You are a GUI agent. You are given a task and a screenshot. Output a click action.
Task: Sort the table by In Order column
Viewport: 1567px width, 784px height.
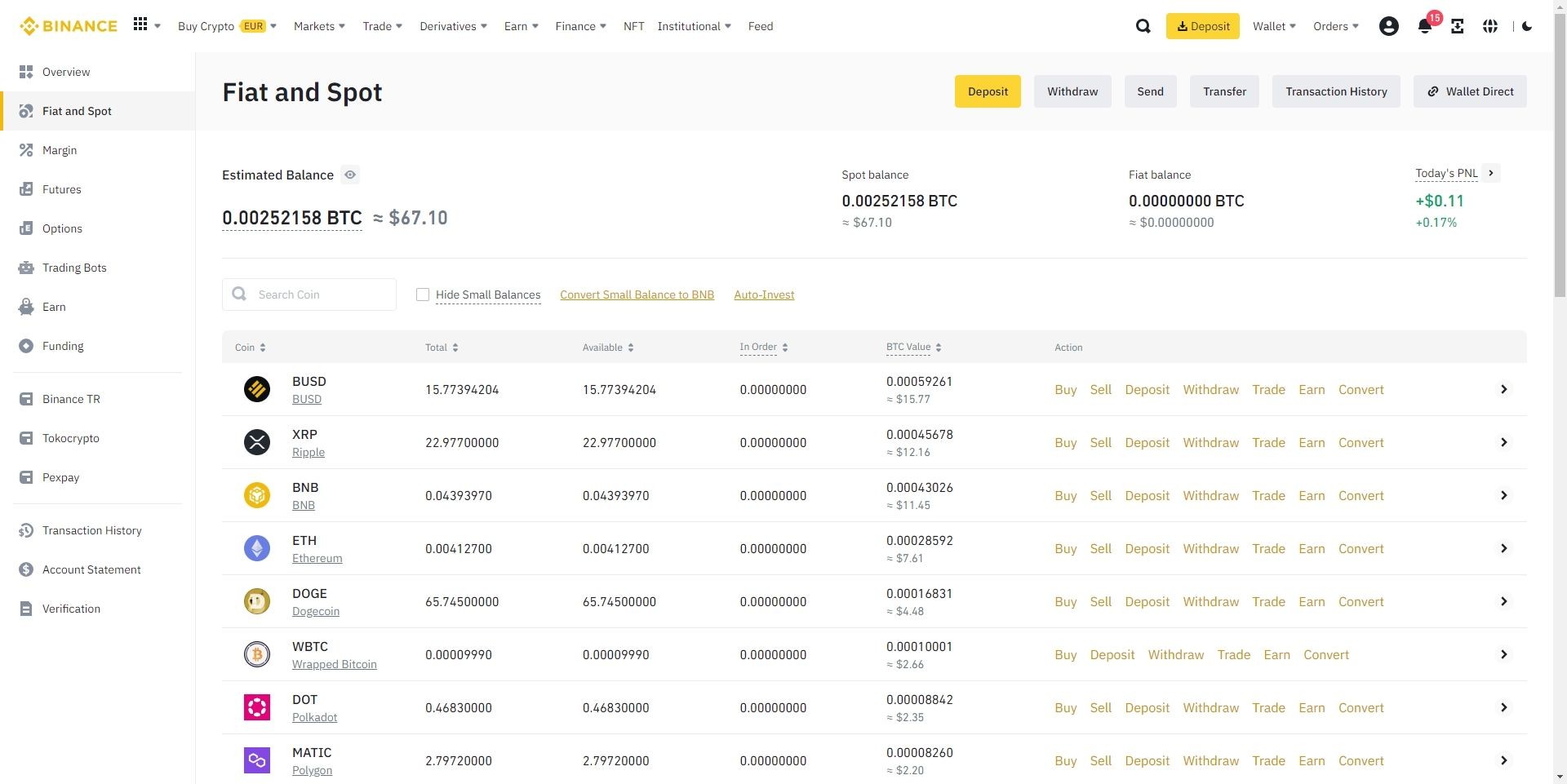764,348
